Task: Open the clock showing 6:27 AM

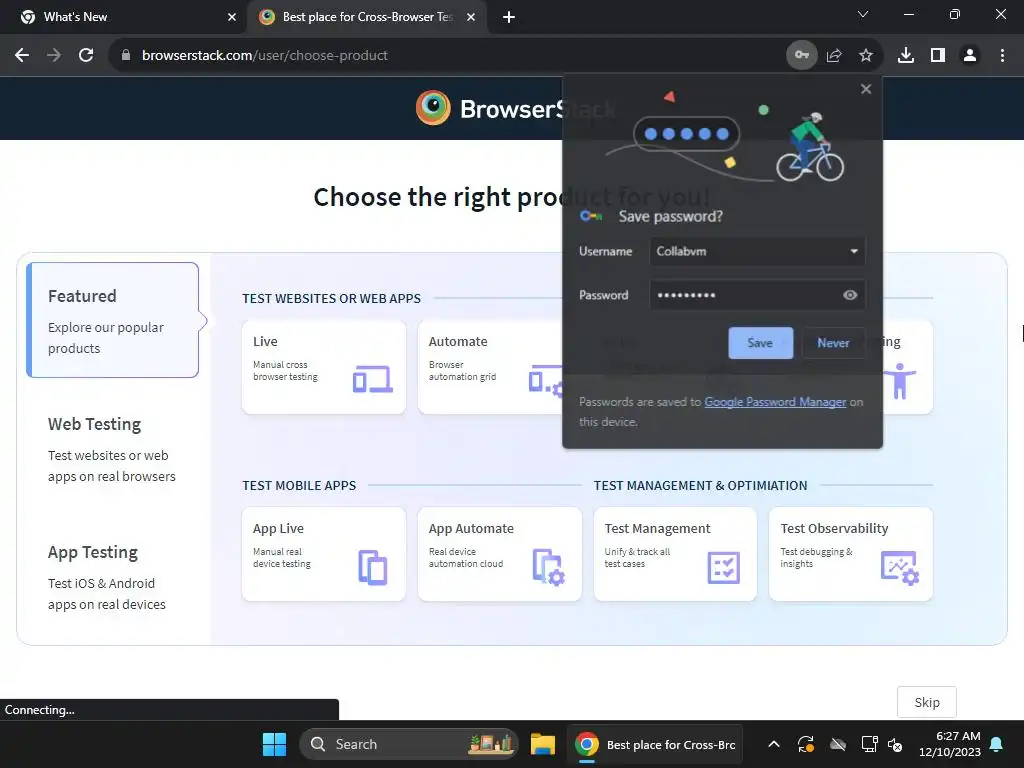Action: (x=950, y=744)
